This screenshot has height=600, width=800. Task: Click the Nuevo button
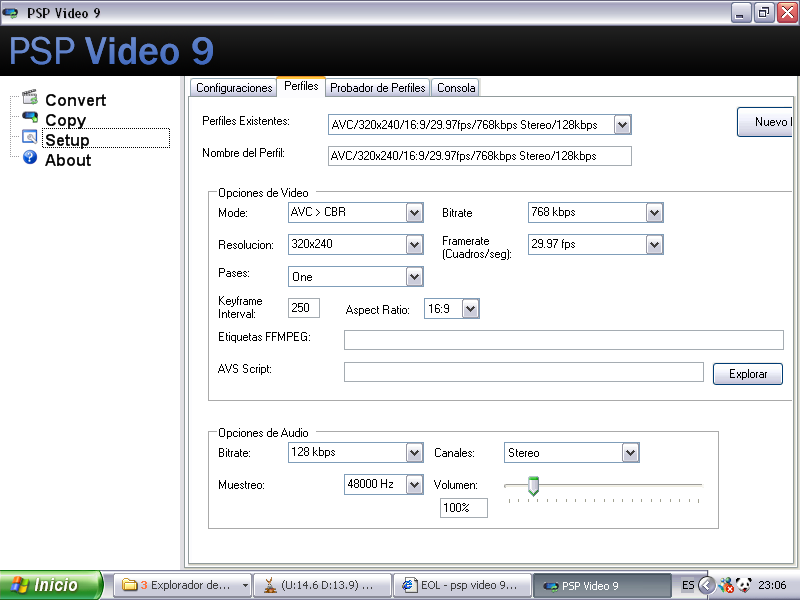[765, 122]
